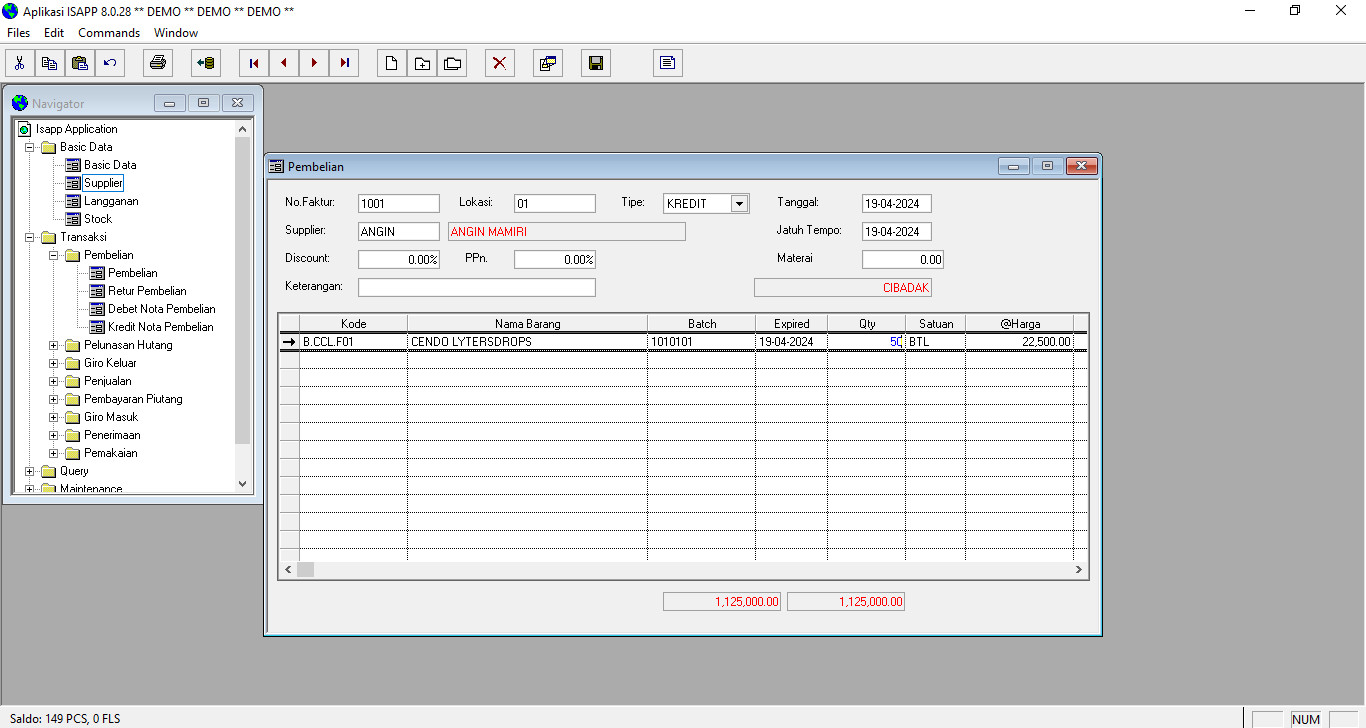Select the Stock tree item
Image resolution: width=1366 pixels, height=728 pixels.
pyautogui.click(x=98, y=219)
